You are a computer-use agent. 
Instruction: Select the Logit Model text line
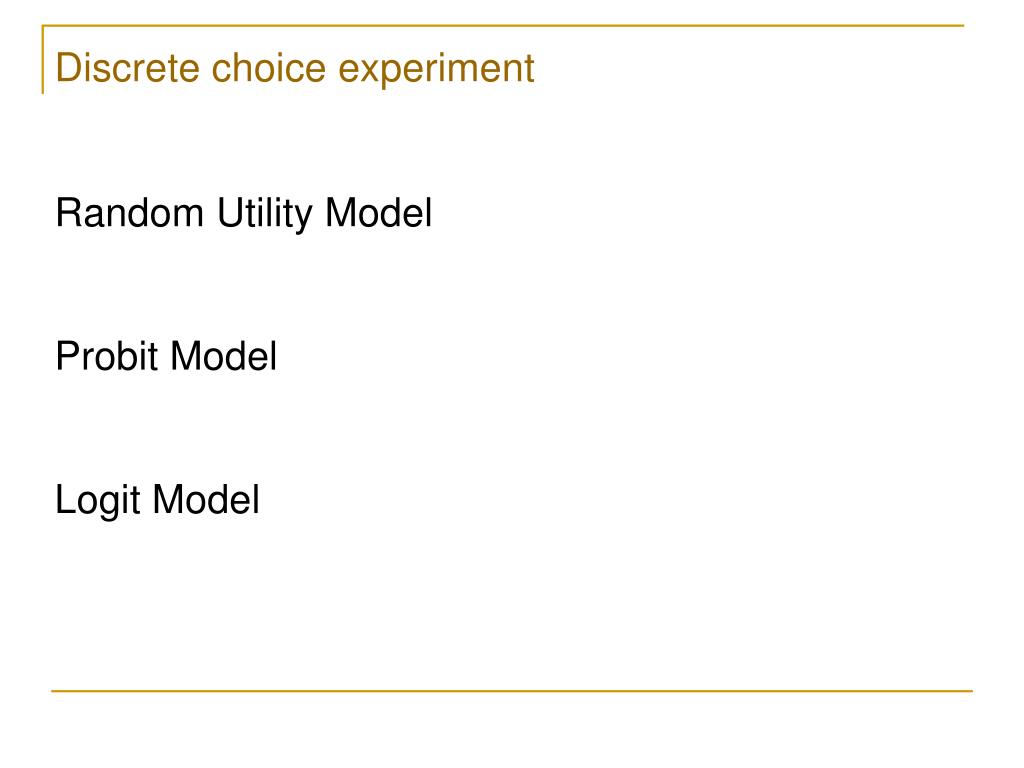[157, 501]
